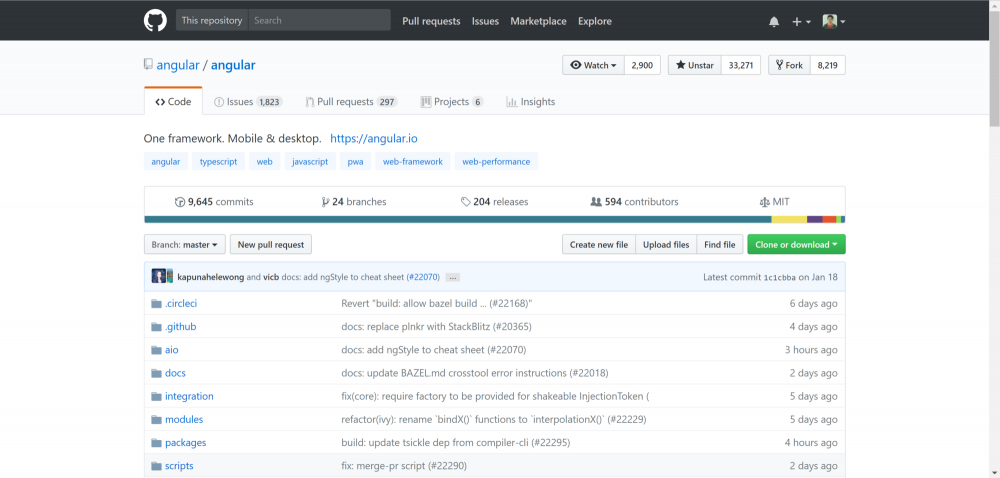This screenshot has width=1000, height=478.
Task: Click the integration folder icon
Action: [156, 396]
